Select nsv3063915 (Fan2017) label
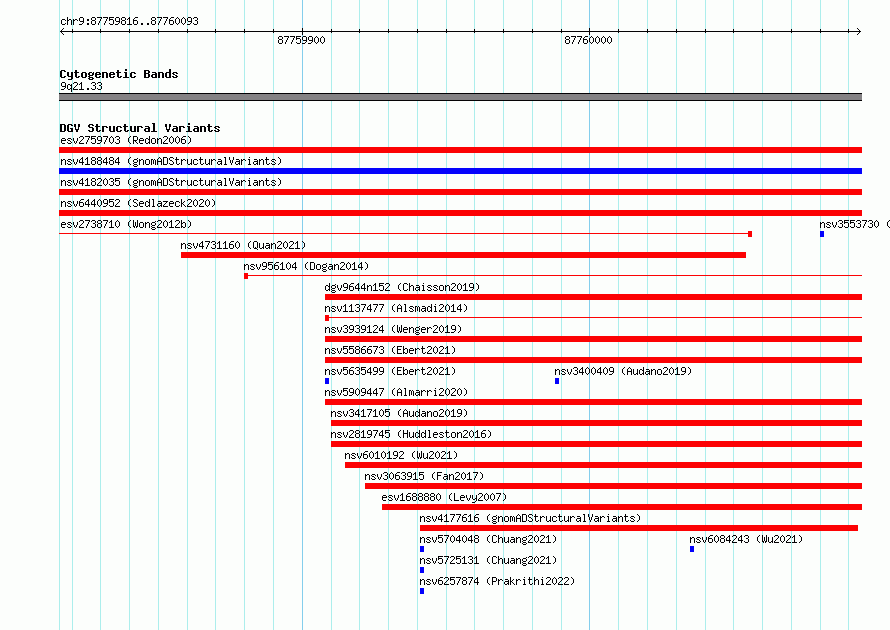The image size is (890, 630). point(424,476)
